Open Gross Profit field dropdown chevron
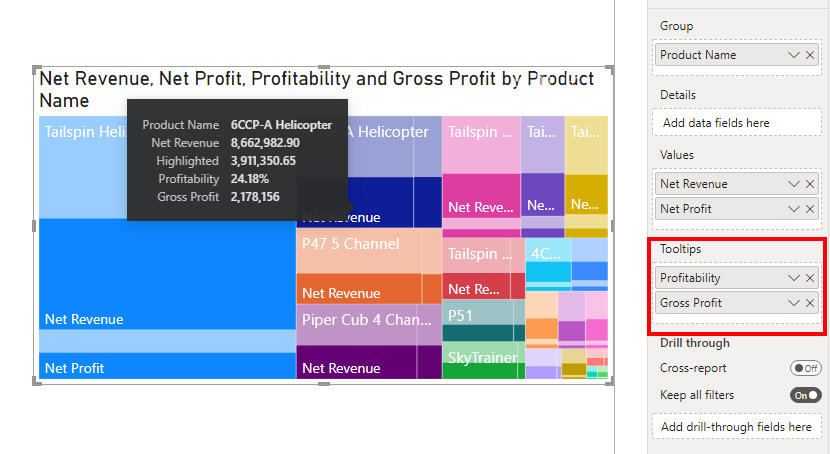The width and height of the screenshot is (830, 454). coord(794,303)
